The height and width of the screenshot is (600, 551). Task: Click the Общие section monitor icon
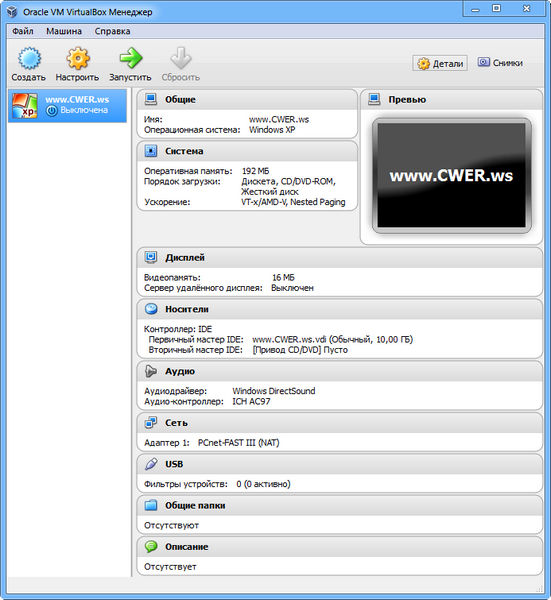(151, 99)
